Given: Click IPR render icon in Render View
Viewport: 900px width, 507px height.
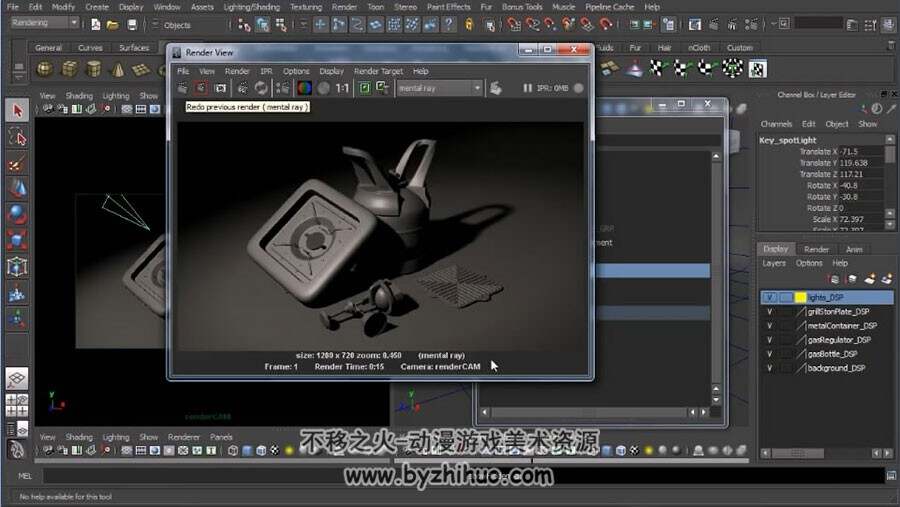Looking at the screenshot, I should point(243,88).
